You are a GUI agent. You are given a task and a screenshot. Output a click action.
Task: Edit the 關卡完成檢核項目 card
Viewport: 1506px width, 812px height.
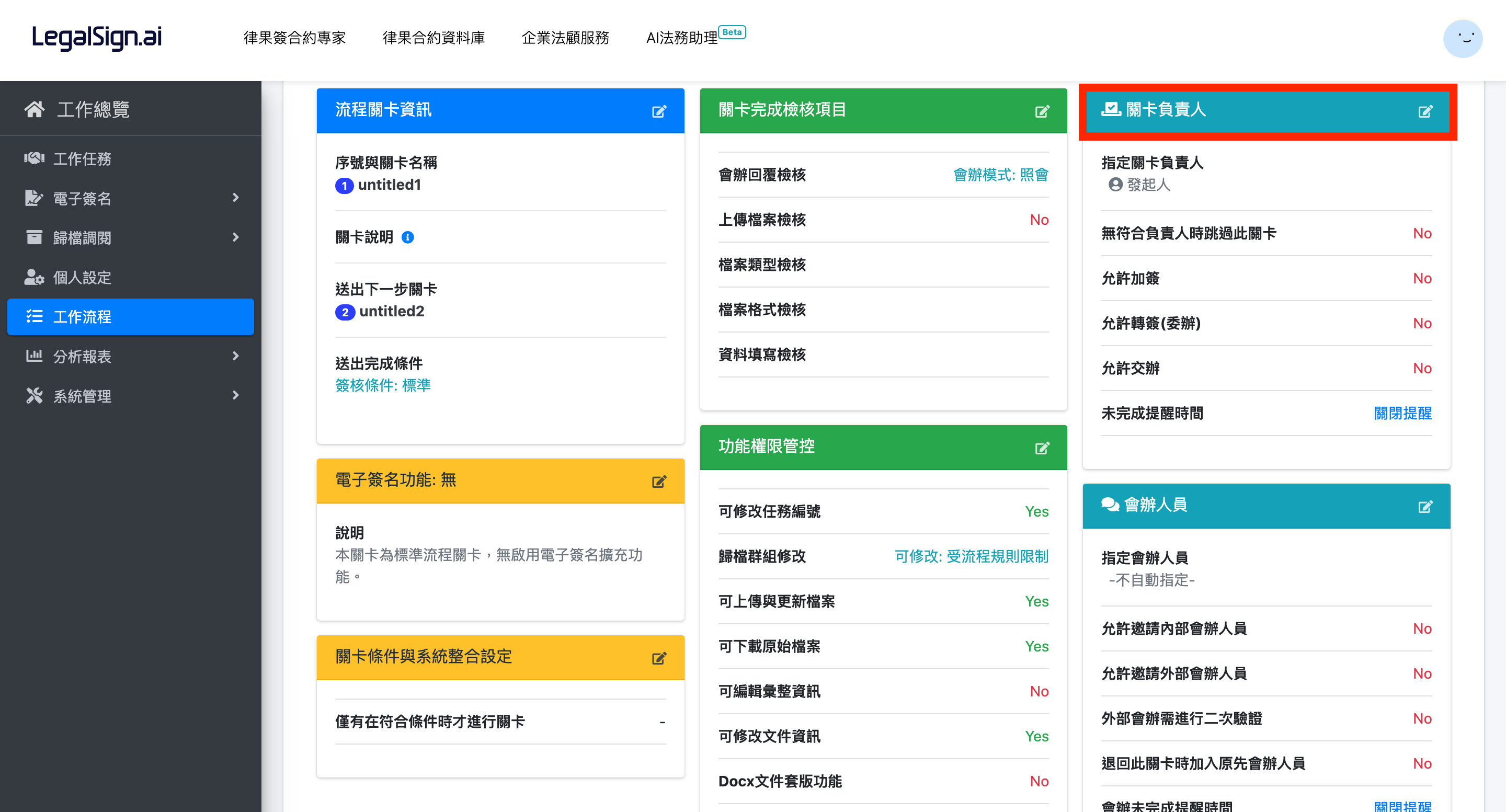(1042, 111)
